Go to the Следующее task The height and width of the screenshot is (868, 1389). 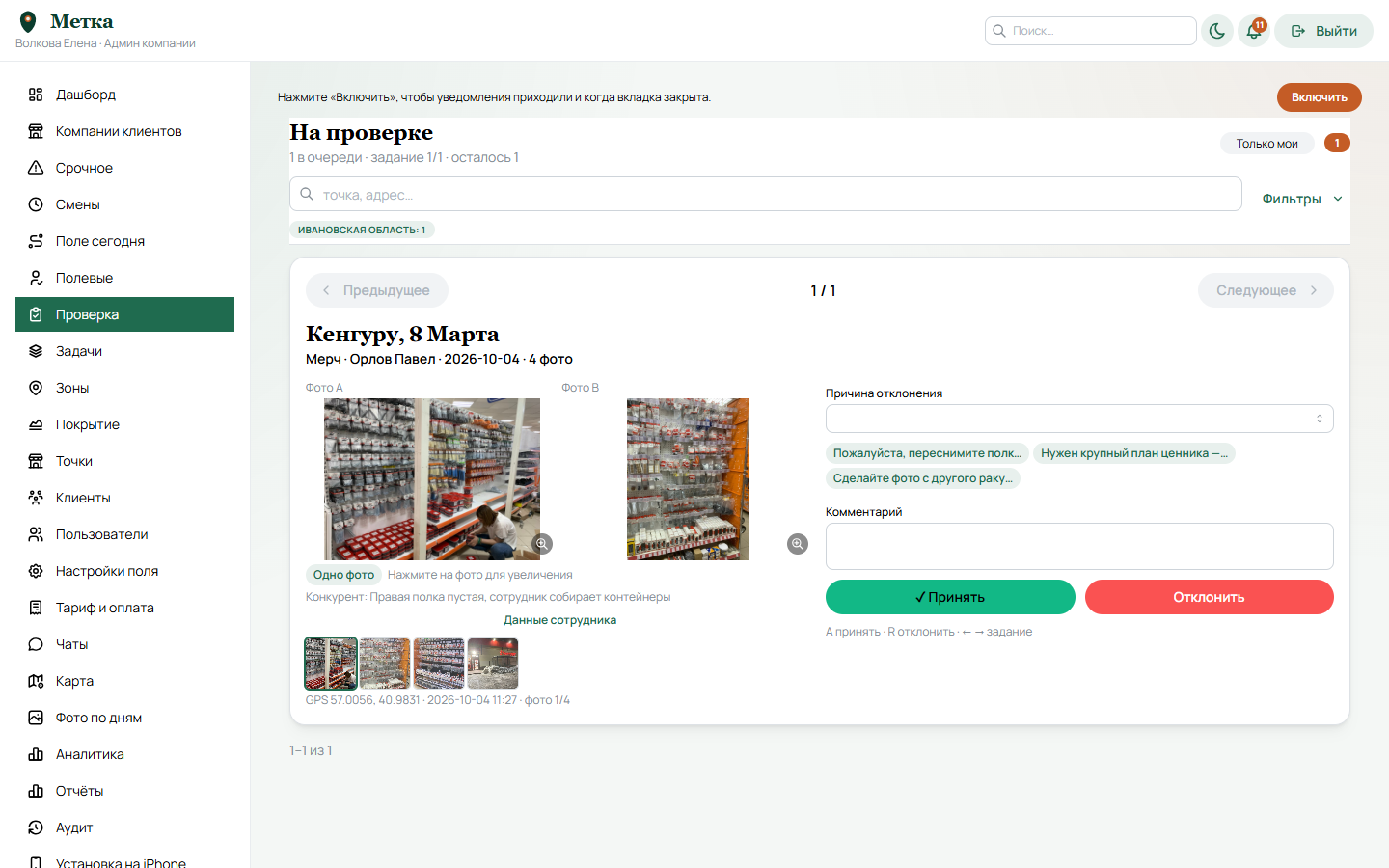tap(1266, 290)
